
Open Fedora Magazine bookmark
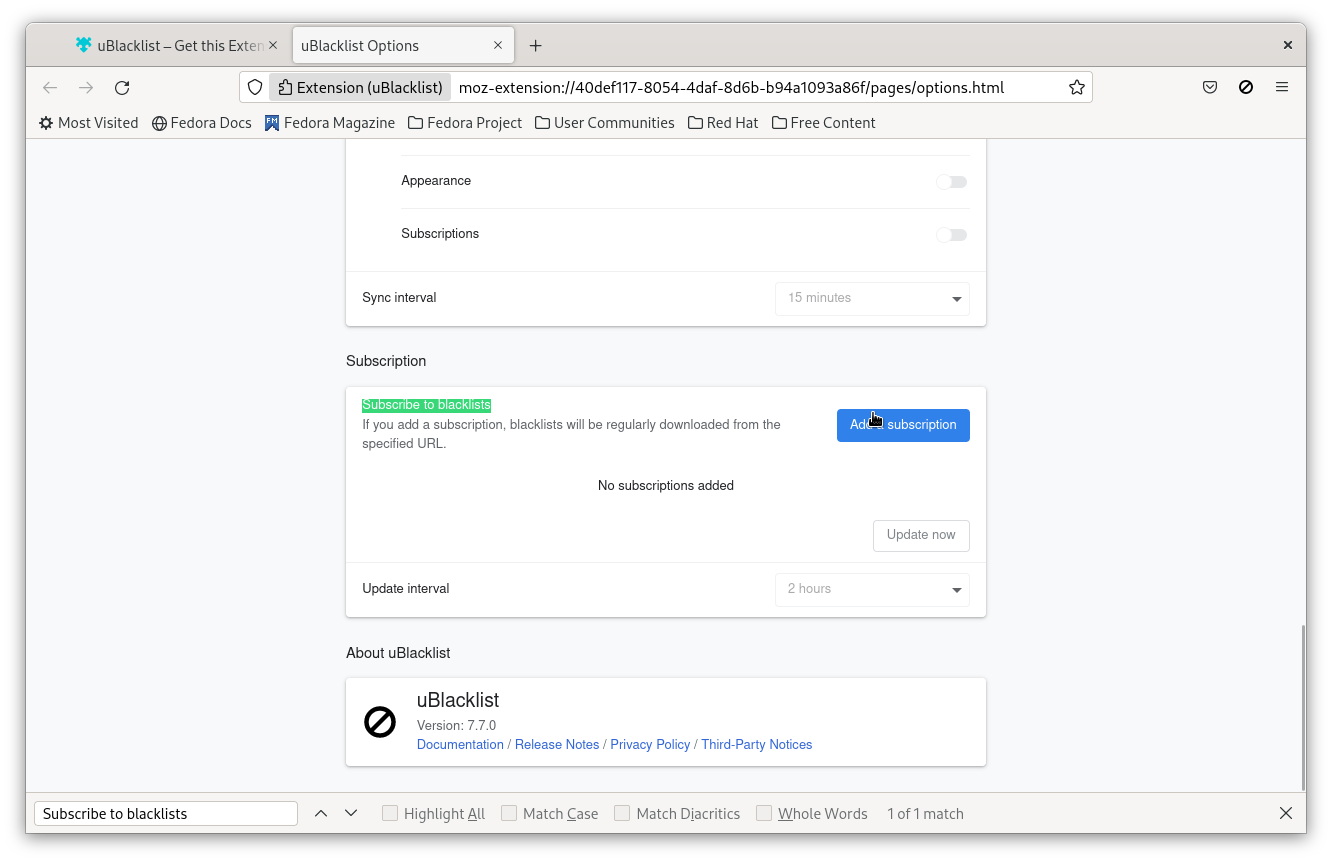[330, 123]
